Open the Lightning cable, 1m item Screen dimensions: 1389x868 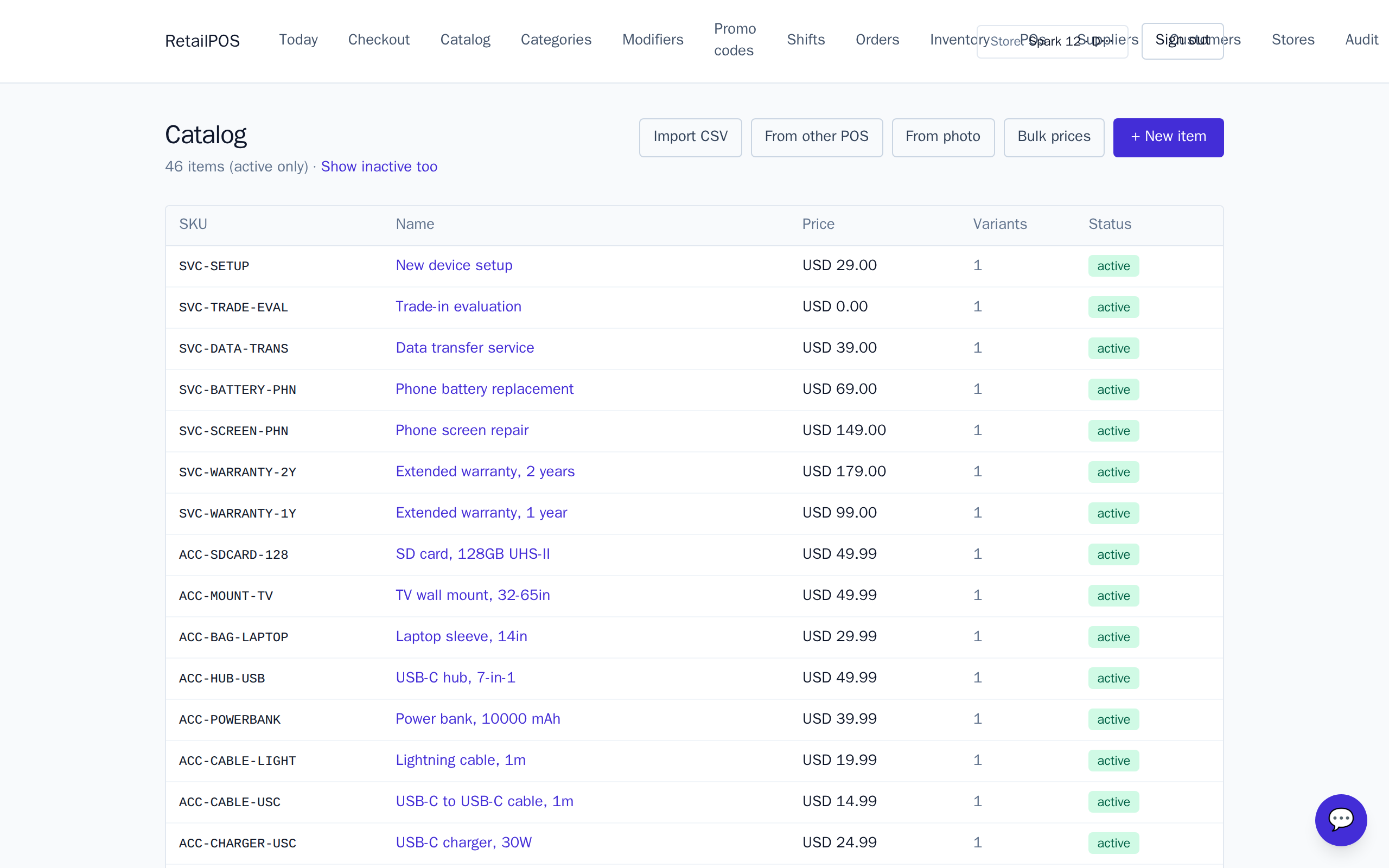click(x=461, y=760)
